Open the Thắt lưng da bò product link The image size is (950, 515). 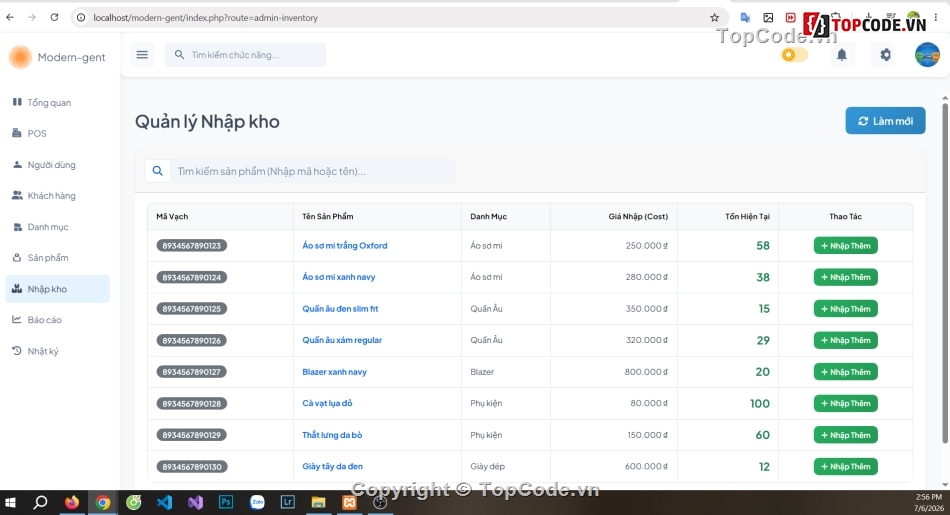click(332, 435)
